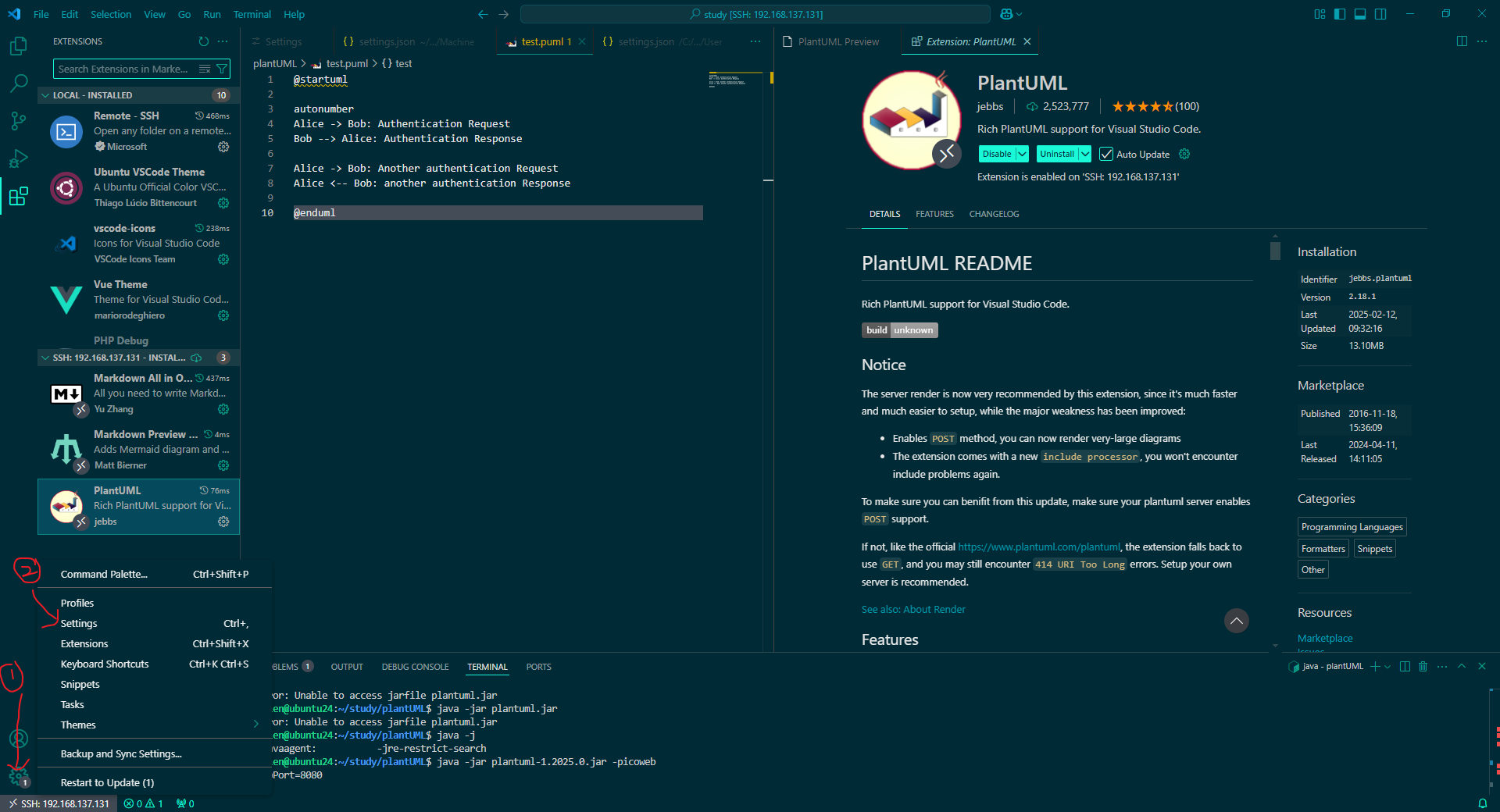1500x812 pixels.
Task: Open the Terminal menu
Action: pyautogui.click(x=252, y=14)
